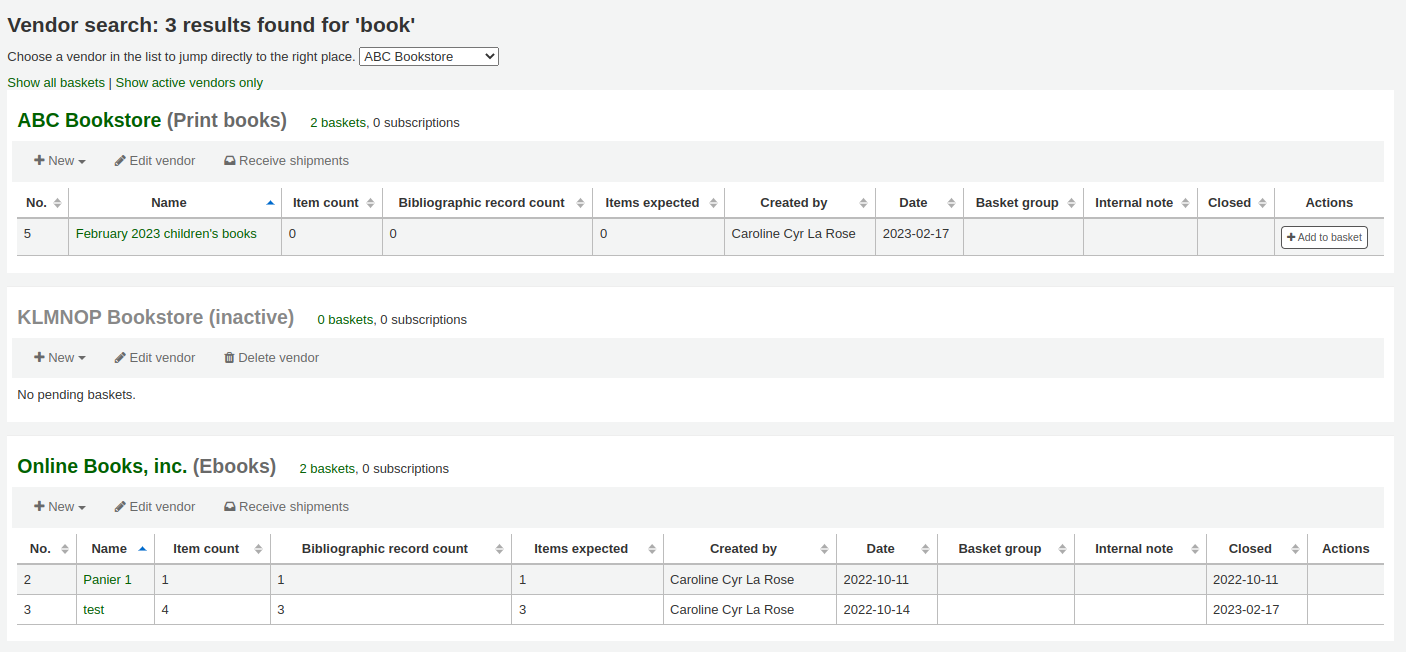Open February 2023 children's books basket

click(x=166, y=234)
